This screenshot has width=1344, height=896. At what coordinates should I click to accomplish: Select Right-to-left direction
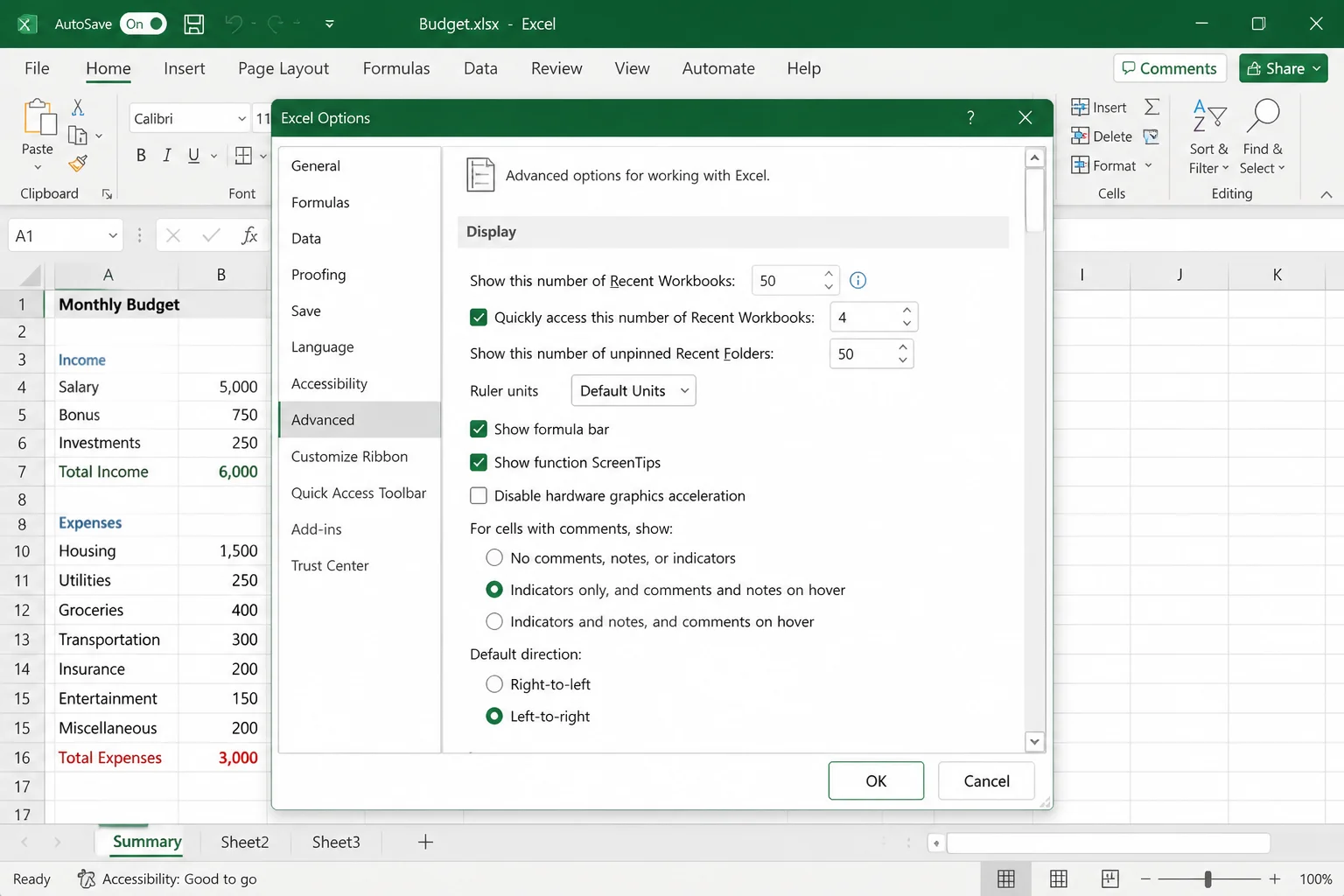(494, 684)
